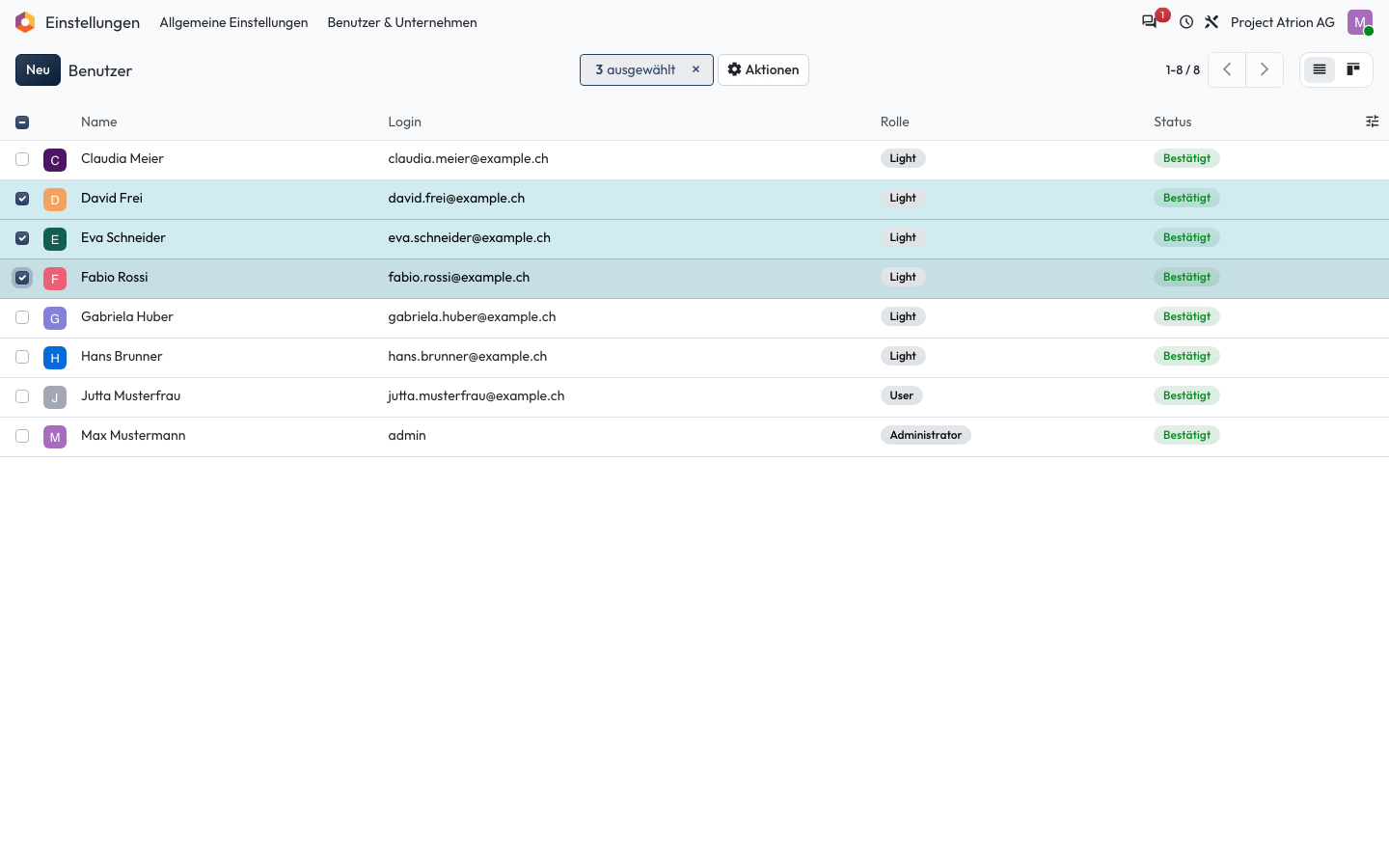Open the Project Atrion AG company switcher
The image size is (1389, 868).
[x=1282, y=22]
